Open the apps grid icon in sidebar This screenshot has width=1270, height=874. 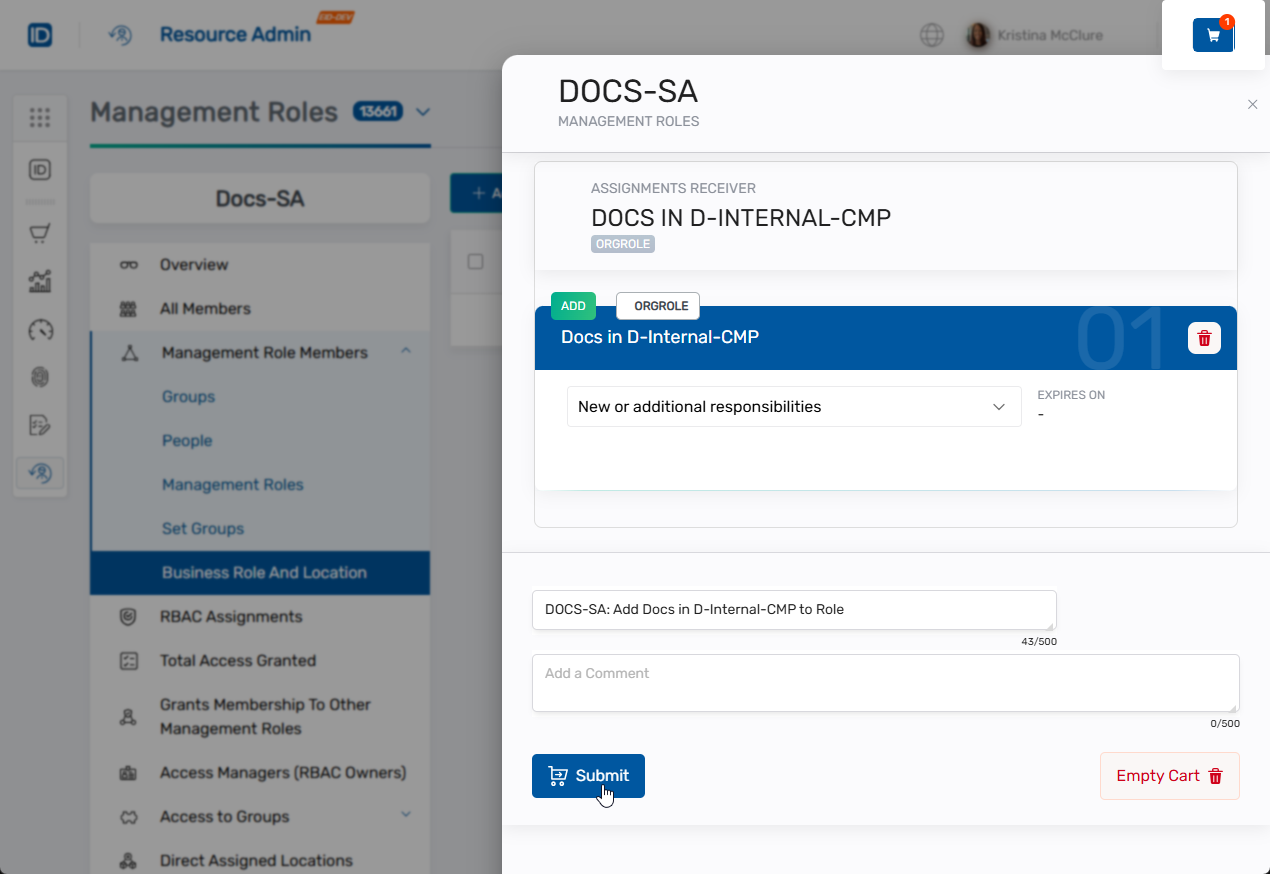point(40,118)
